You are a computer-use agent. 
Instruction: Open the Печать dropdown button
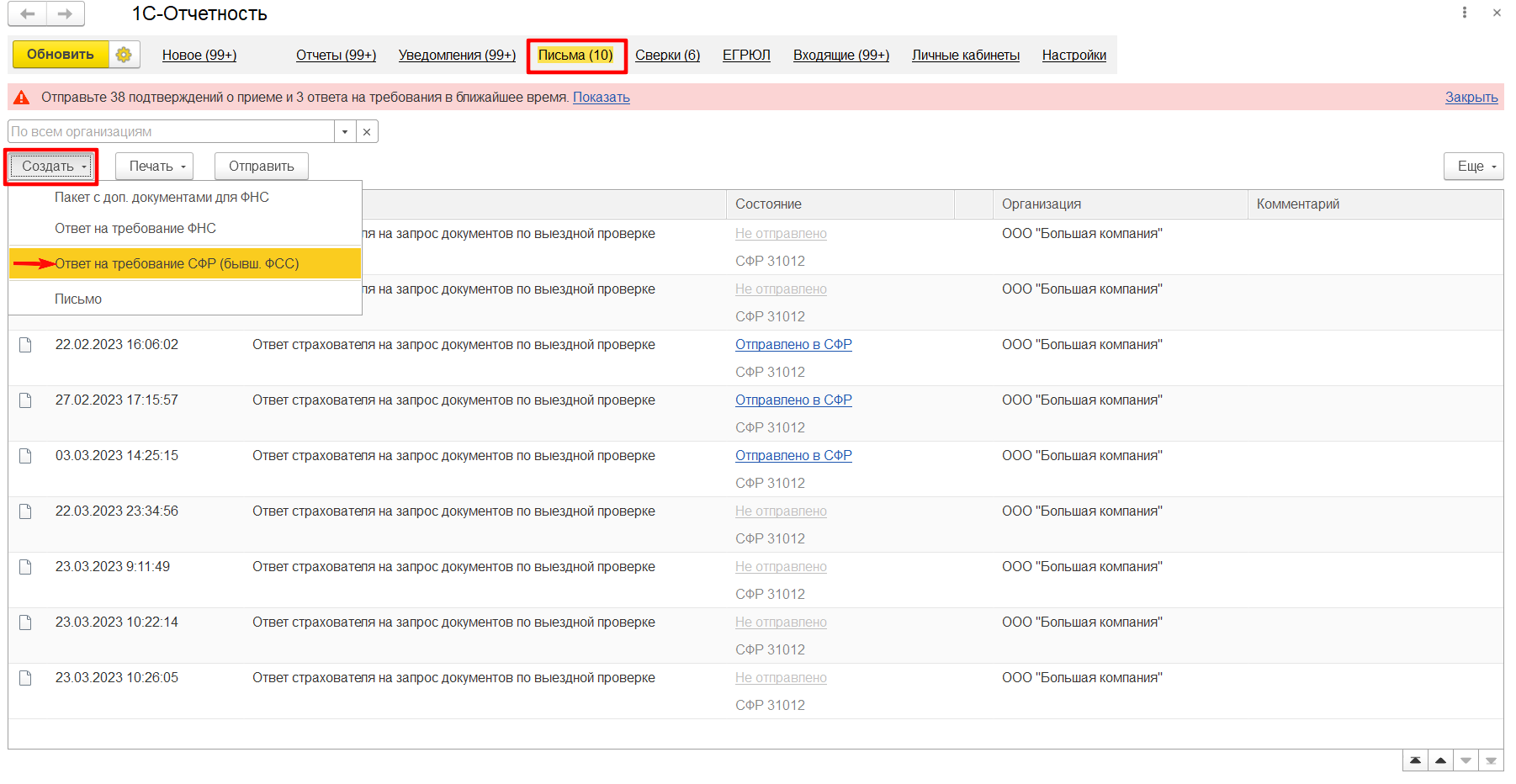(154, 167)
